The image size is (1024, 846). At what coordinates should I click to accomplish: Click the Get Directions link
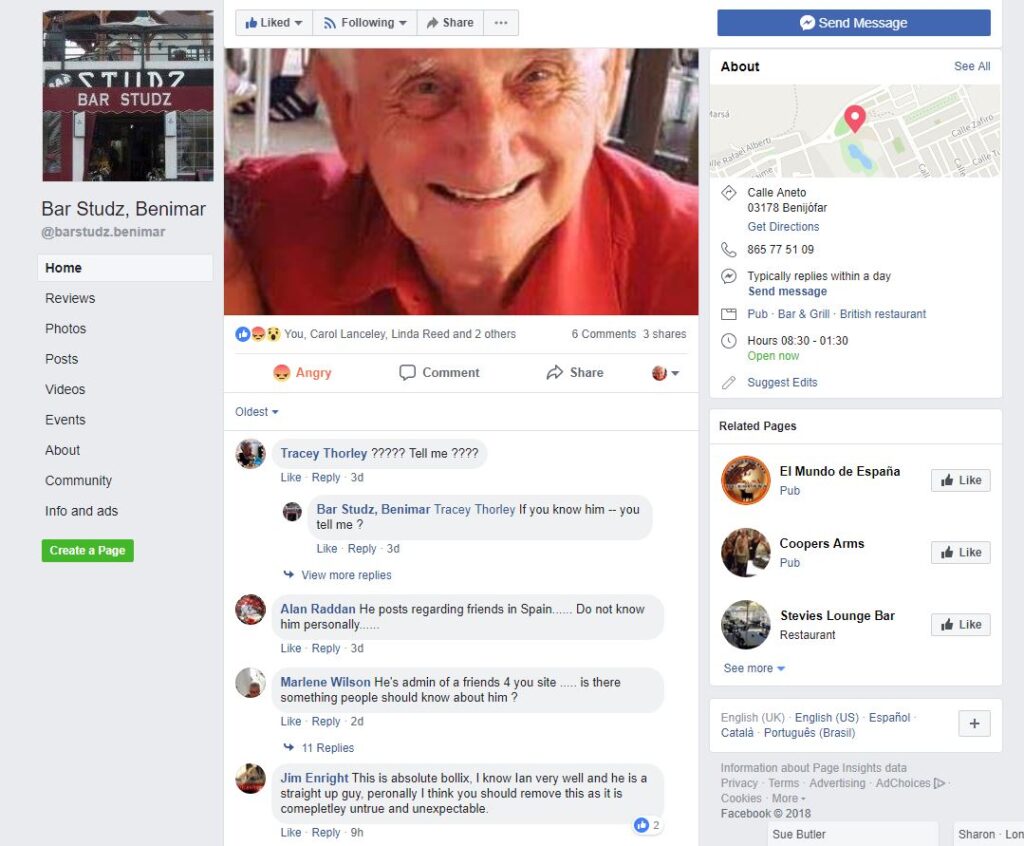783,227
